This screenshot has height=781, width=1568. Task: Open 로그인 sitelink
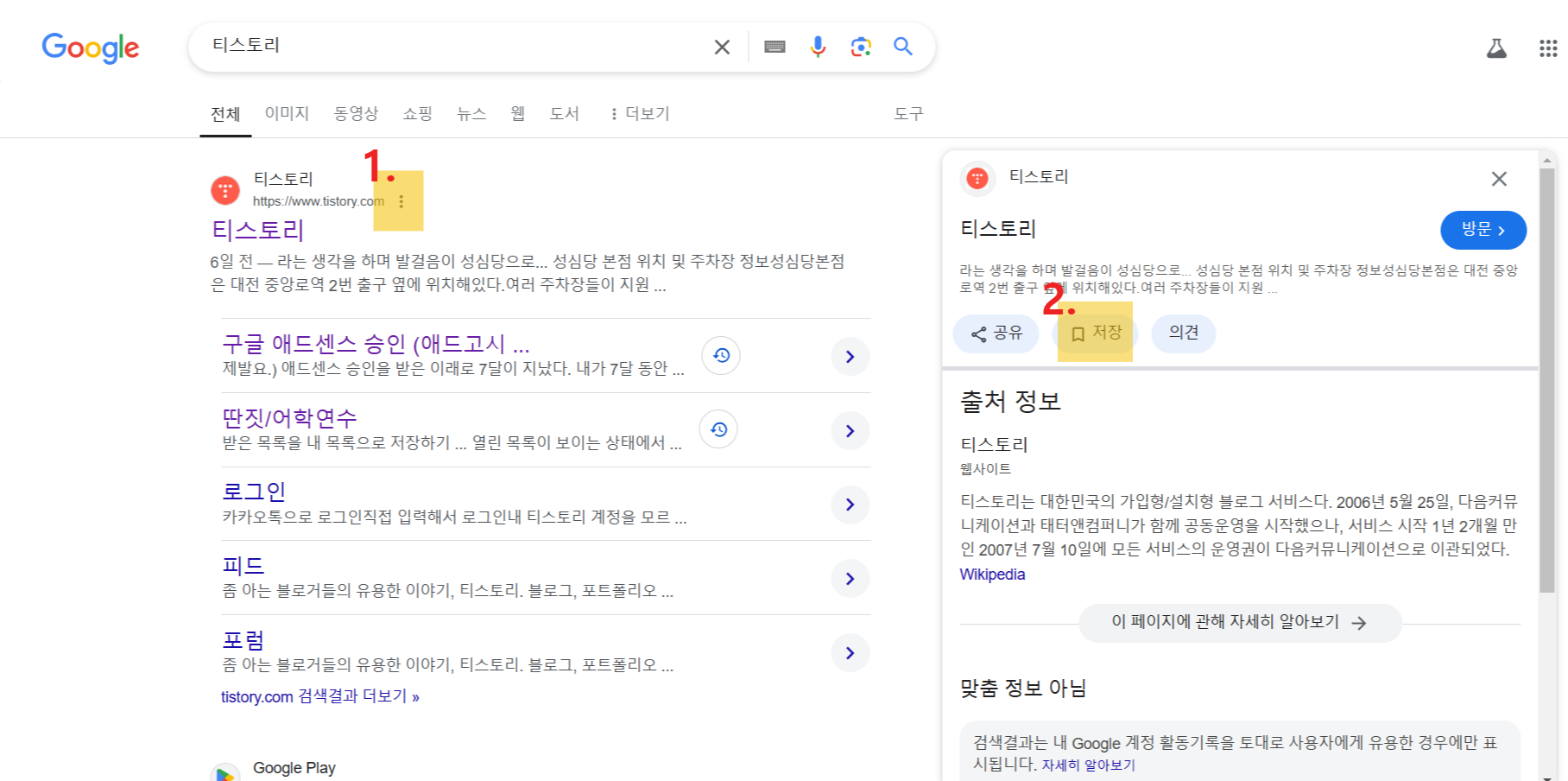pyautogui.click(x=254, y=492)
